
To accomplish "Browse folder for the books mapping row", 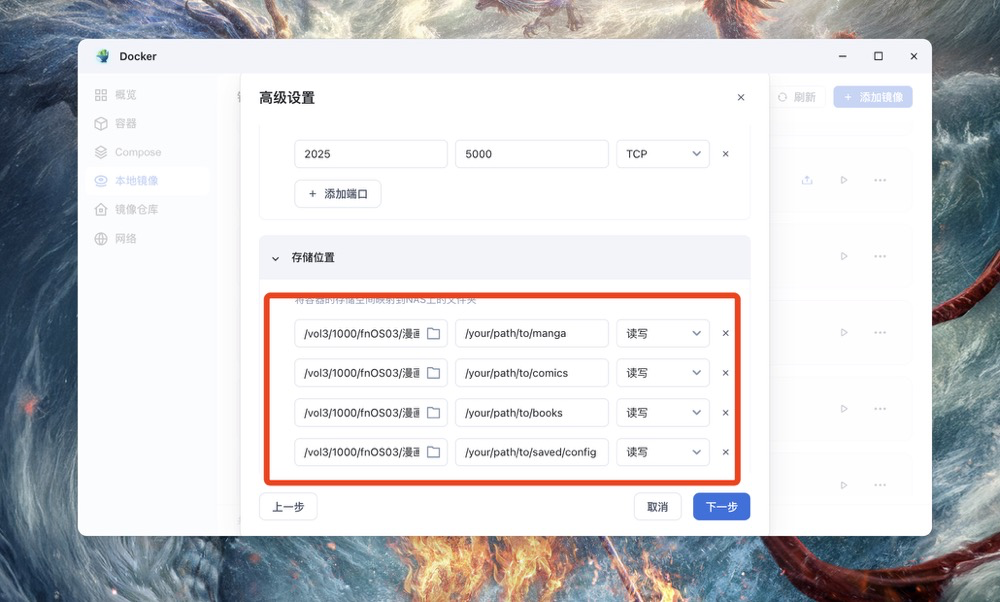I will point(434,413).
